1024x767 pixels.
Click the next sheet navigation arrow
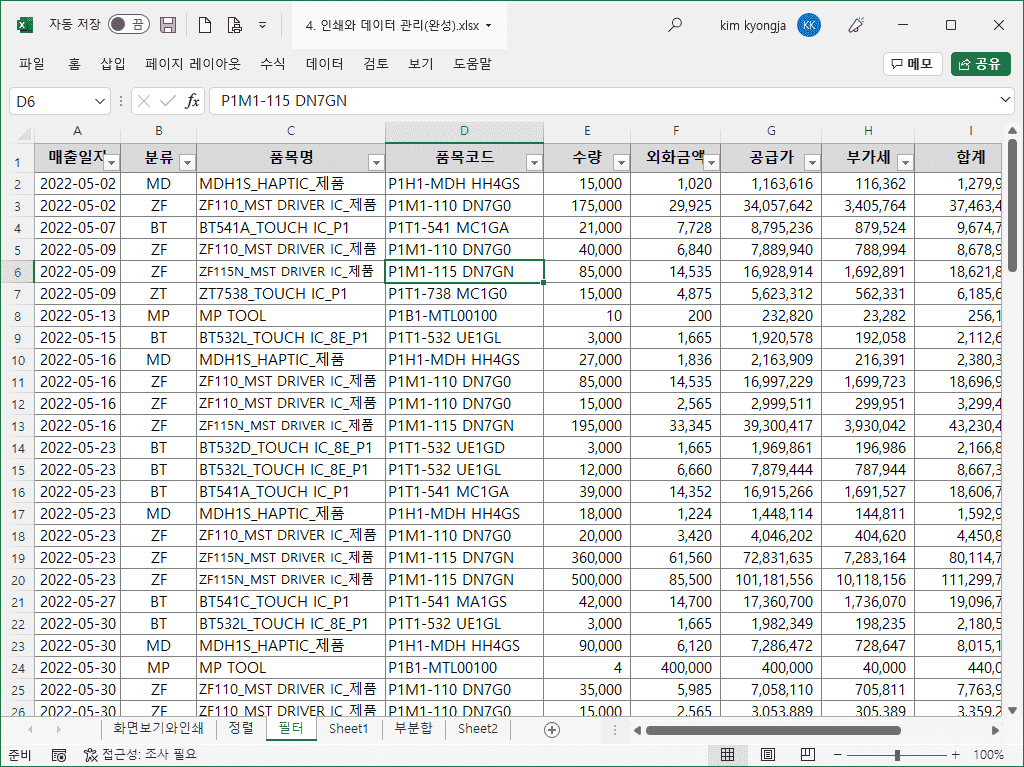click(x=58, y=729)
